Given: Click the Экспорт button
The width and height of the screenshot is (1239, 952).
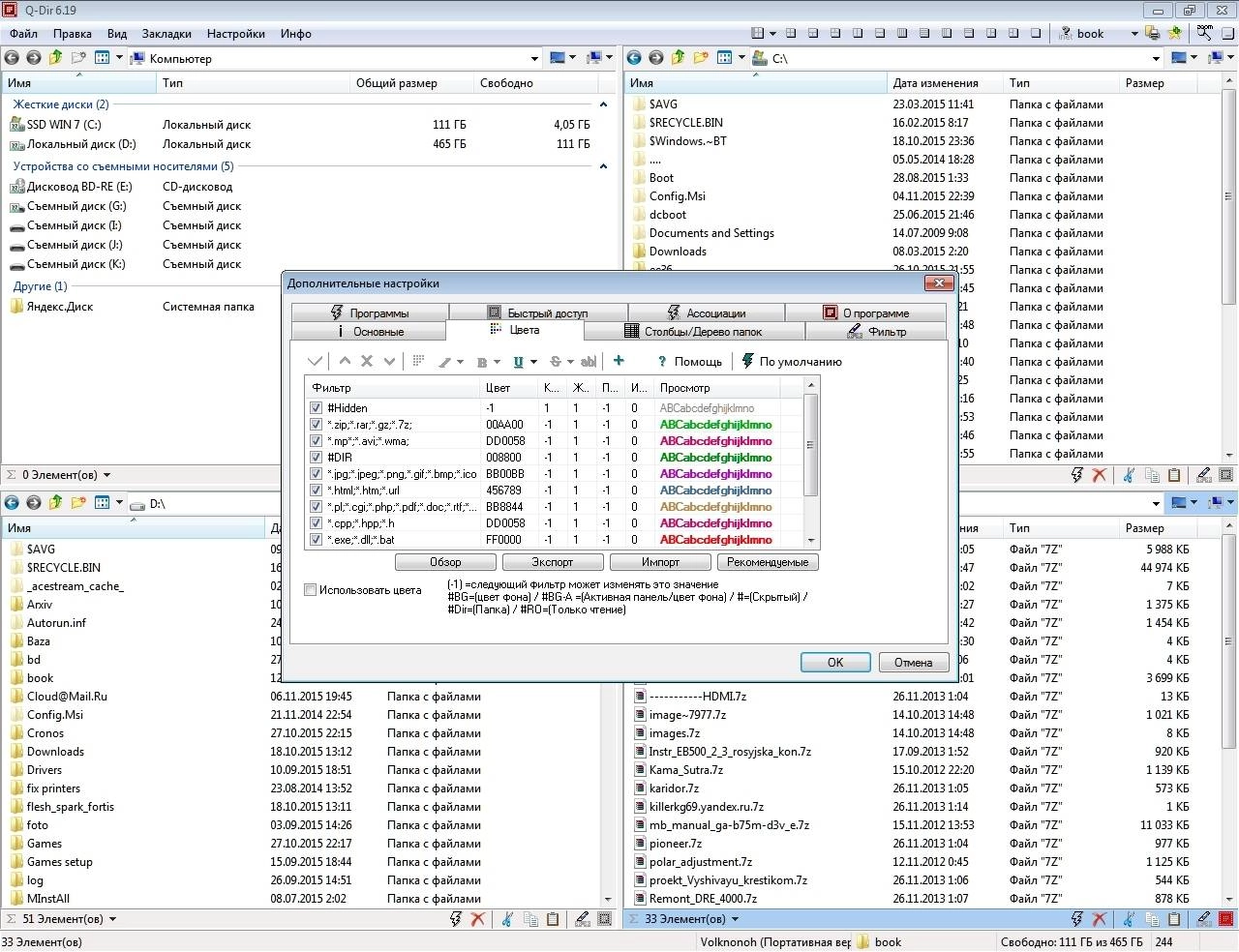Looking at the screenshot, I should (x=552, y=562).
